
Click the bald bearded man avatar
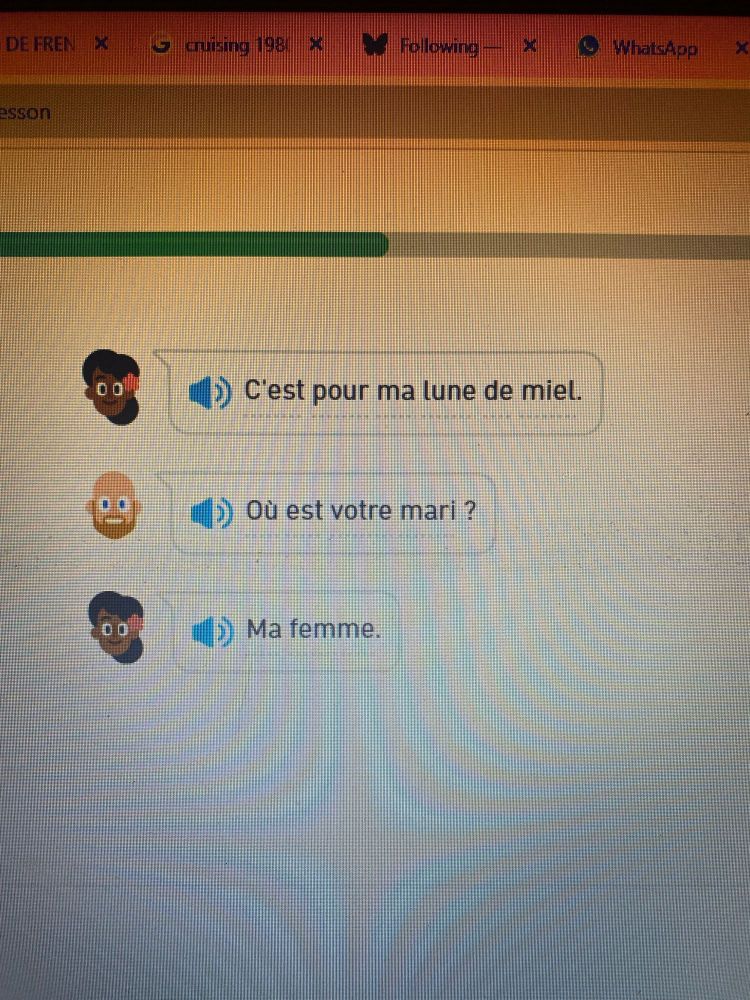click(x=114, y=505)
